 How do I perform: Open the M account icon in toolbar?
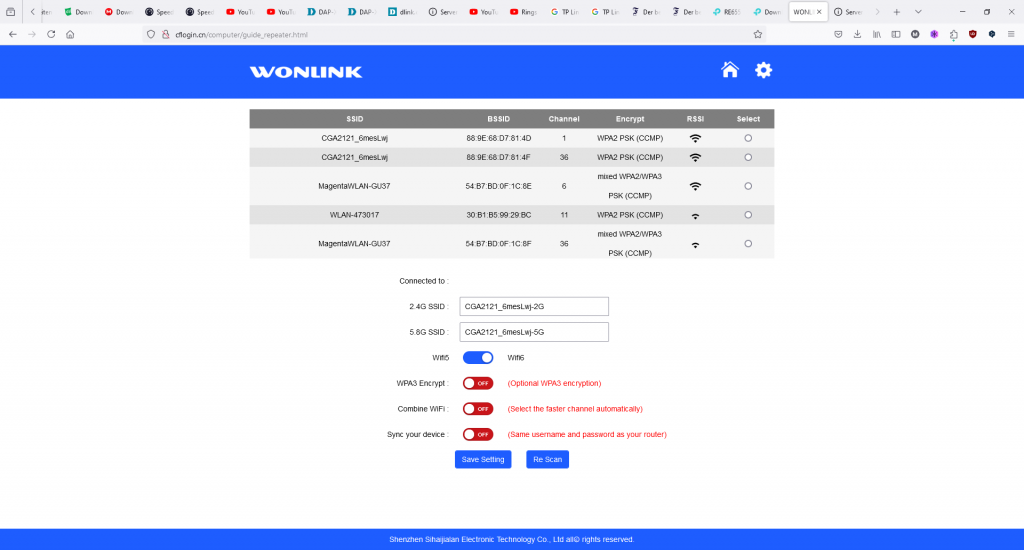coord(915,35)
